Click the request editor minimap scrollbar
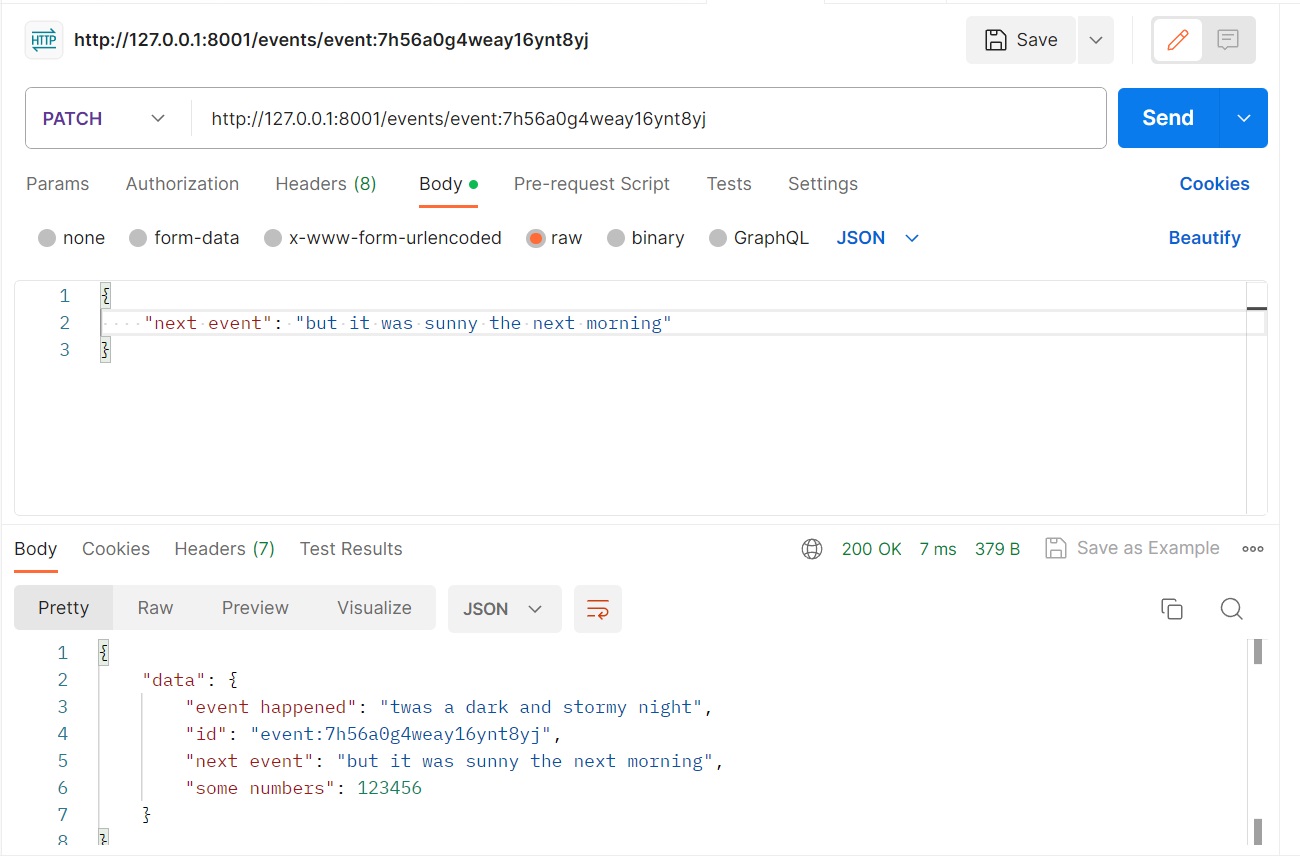Image resolution: width=1300 pixels, height=864 pixels. coord(1257,398)
